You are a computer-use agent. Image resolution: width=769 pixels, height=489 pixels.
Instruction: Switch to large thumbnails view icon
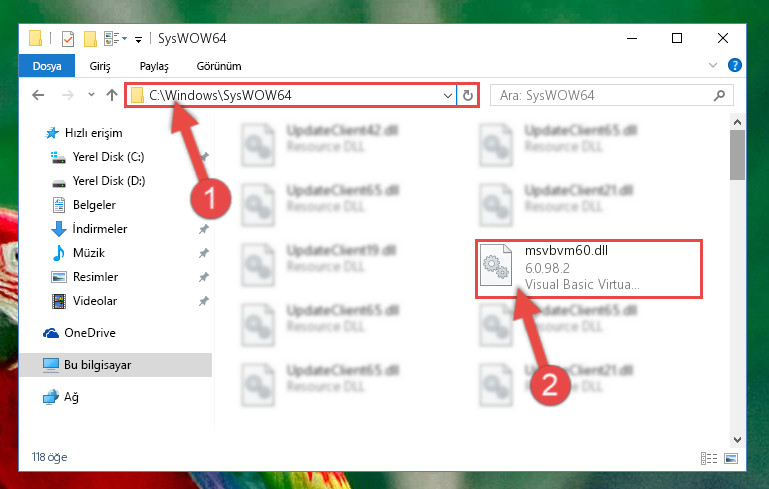[731, 459]
